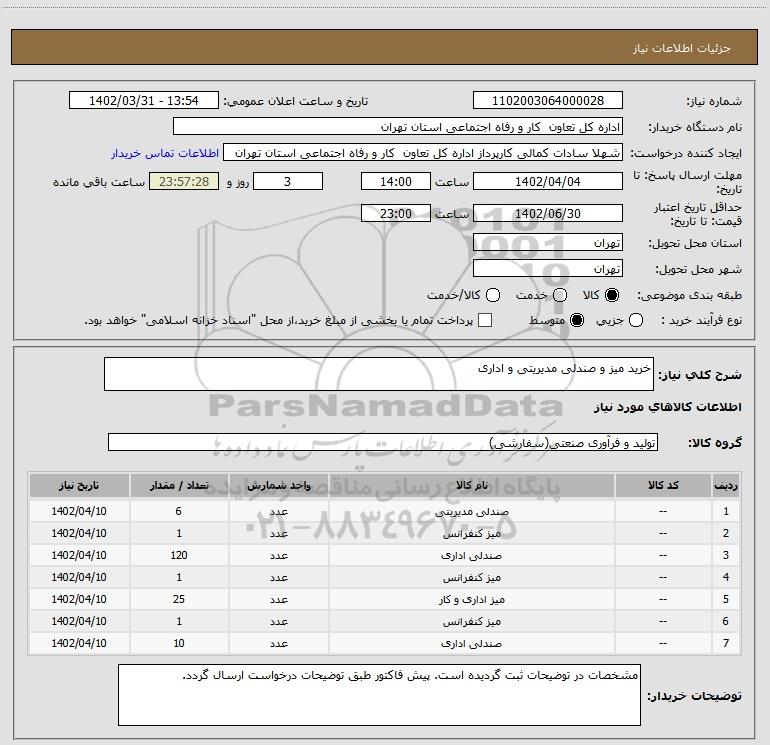Select صندلی اداری in row 7
Screen dimensions: 770x745
pos(471,643)
